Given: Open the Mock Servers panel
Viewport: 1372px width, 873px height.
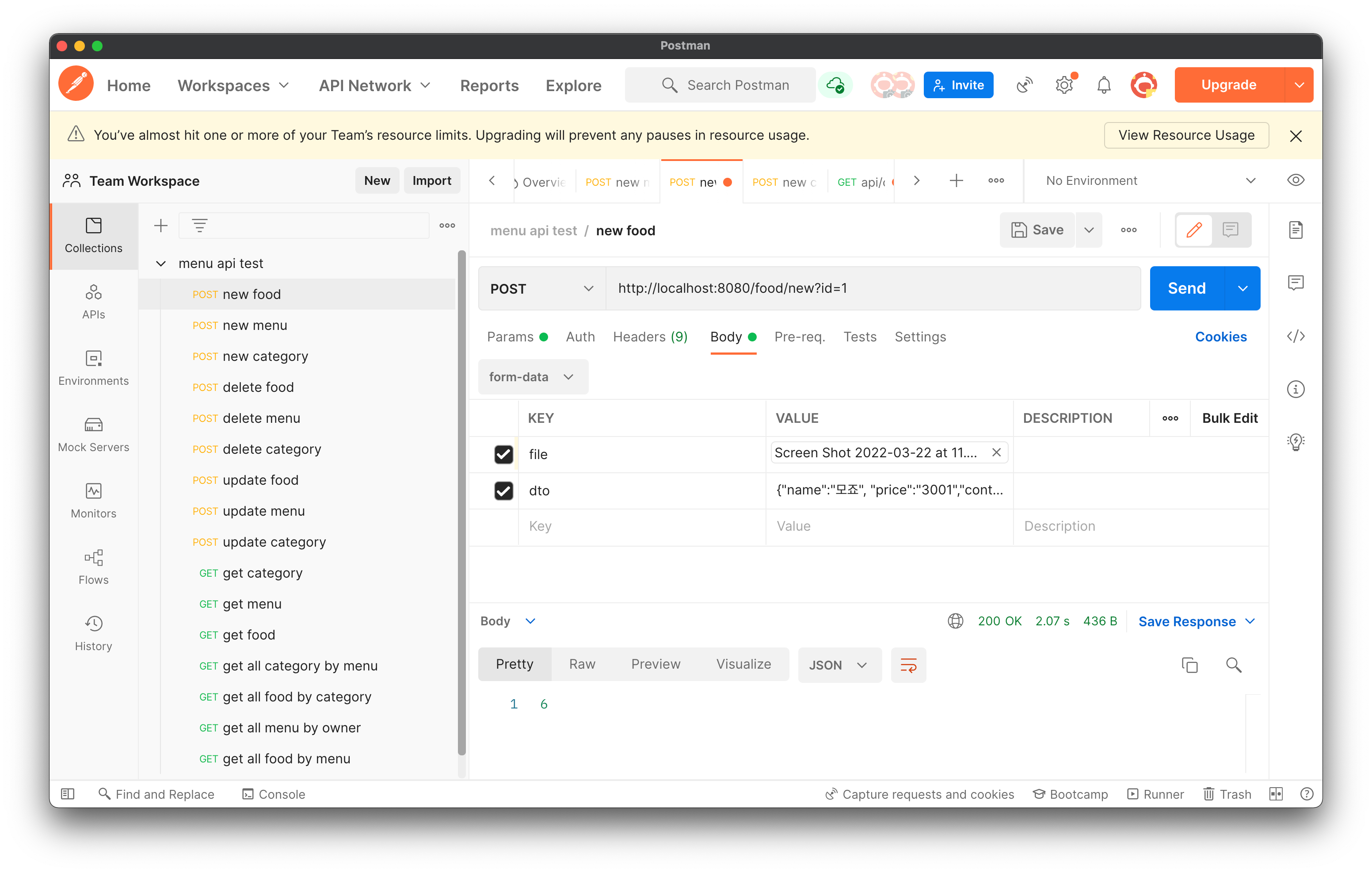Looking at the screenshot, I should tap(93, 433).
